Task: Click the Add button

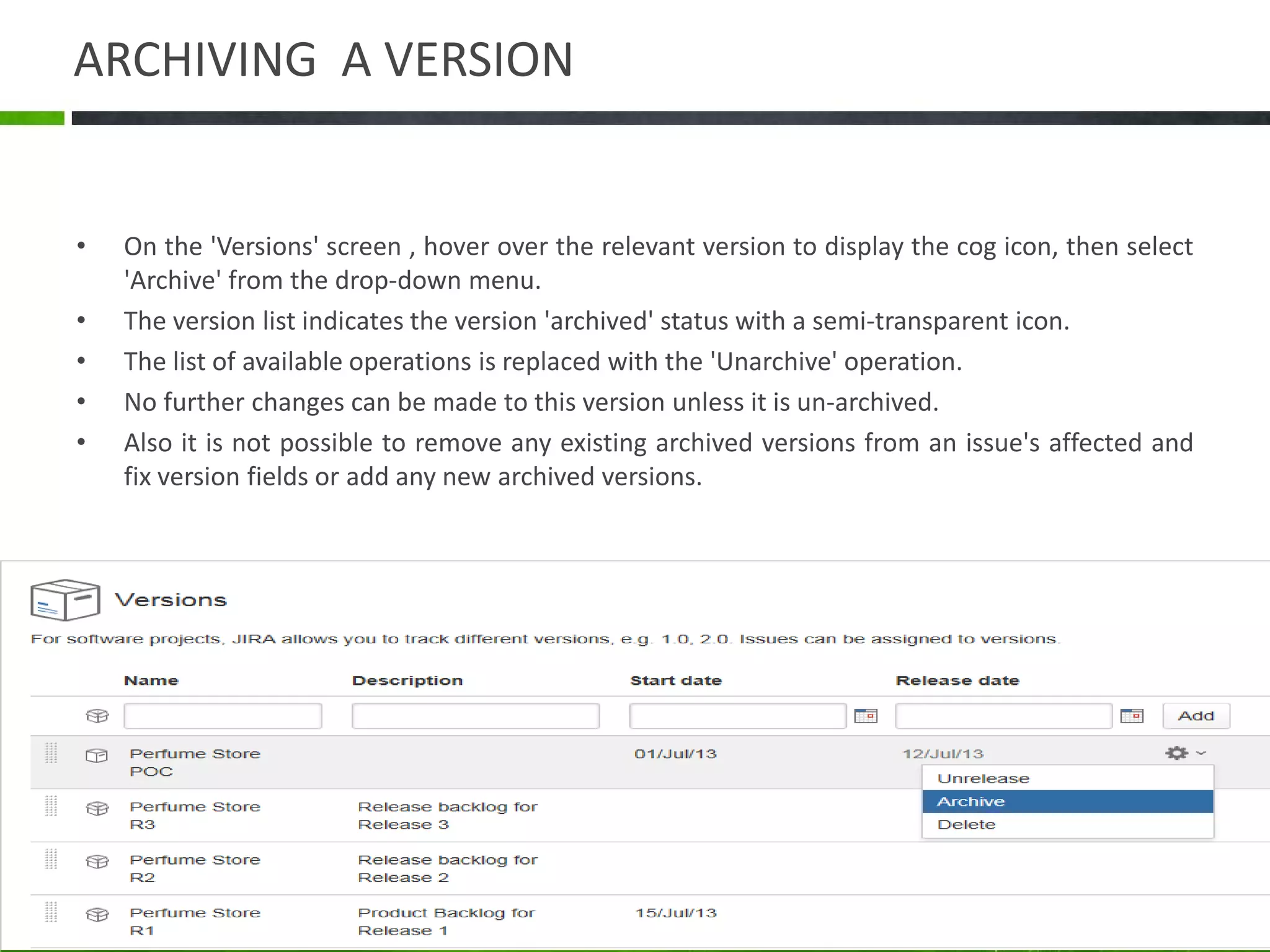Action: pos(1196,716)
